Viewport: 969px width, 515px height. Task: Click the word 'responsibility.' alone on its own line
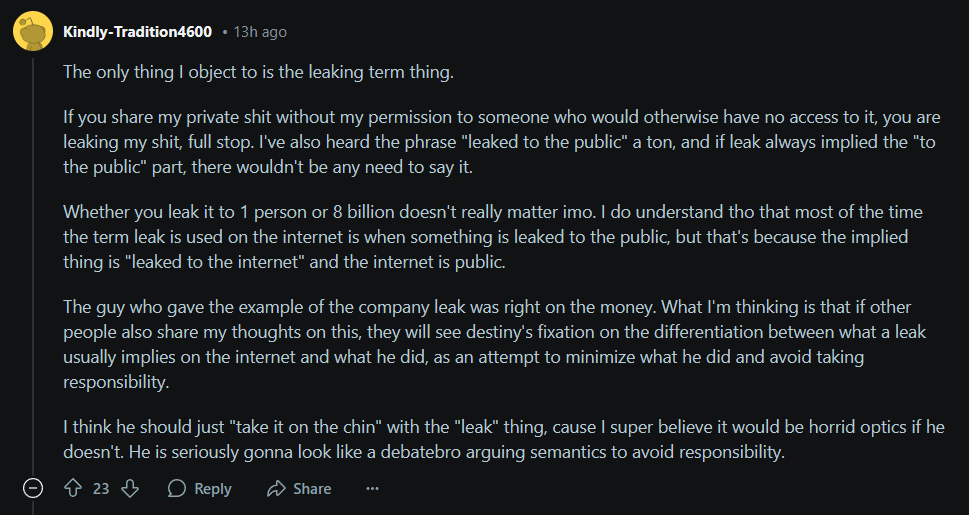[x=116, y=383]
